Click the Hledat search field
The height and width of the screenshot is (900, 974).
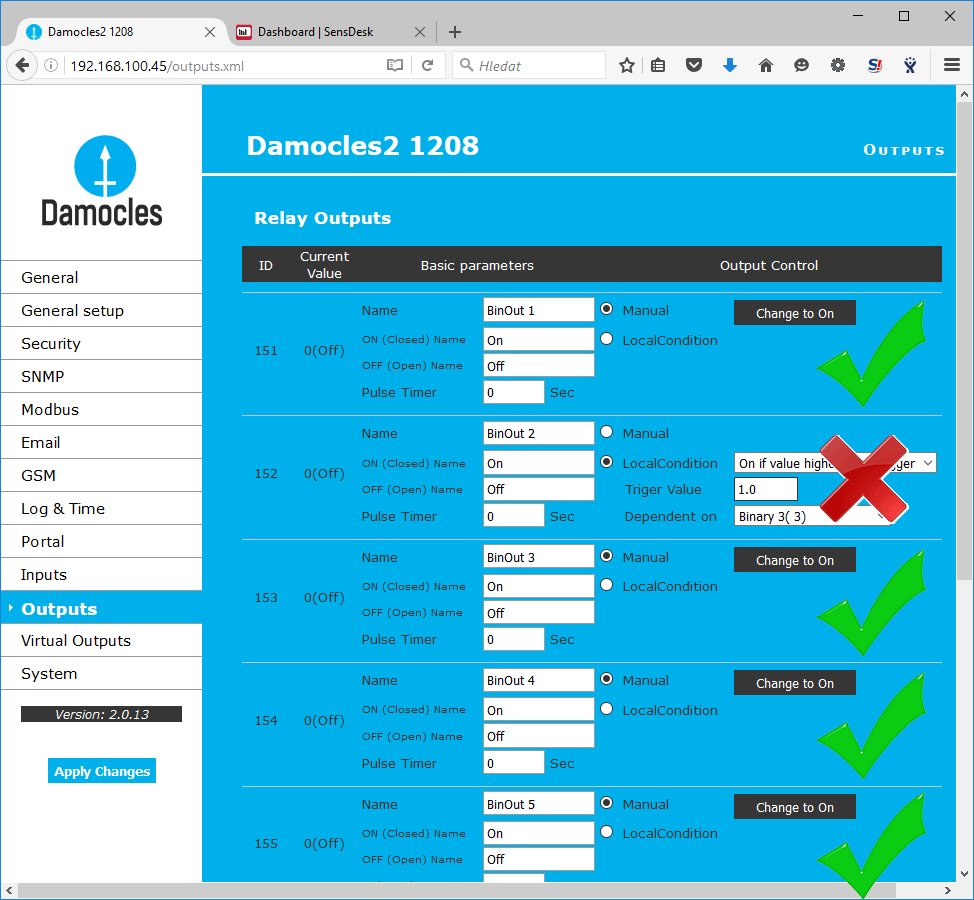click(529, 65)
